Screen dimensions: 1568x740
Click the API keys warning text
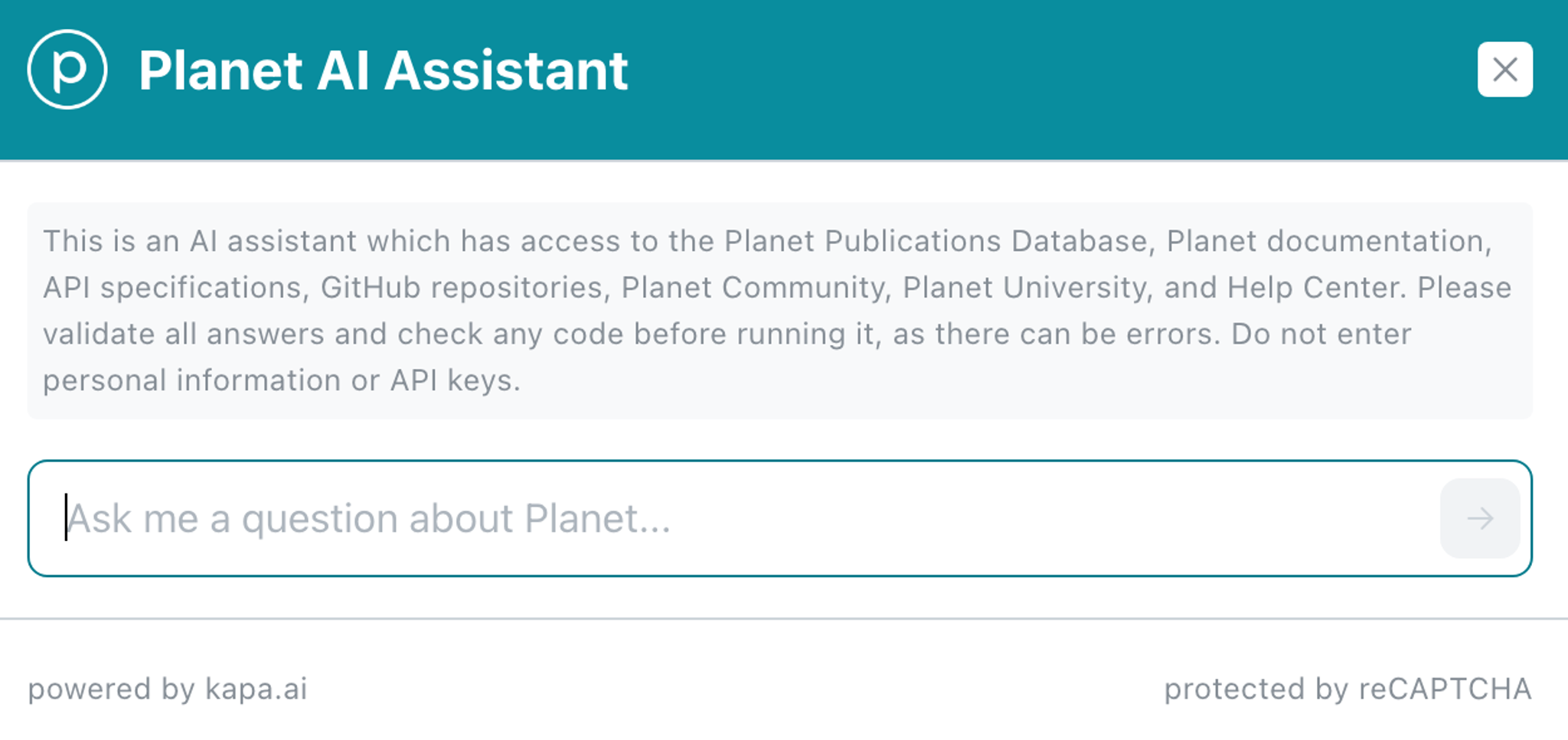(x=455, y=380)
